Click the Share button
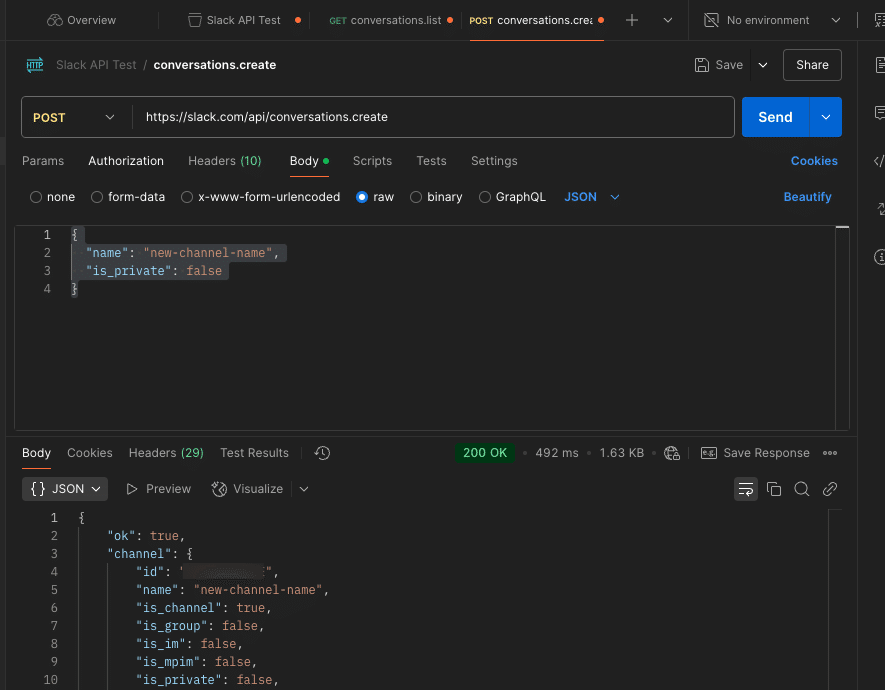Image resolution: width=885 pixels, height=690 pixels. pos(812,65)
